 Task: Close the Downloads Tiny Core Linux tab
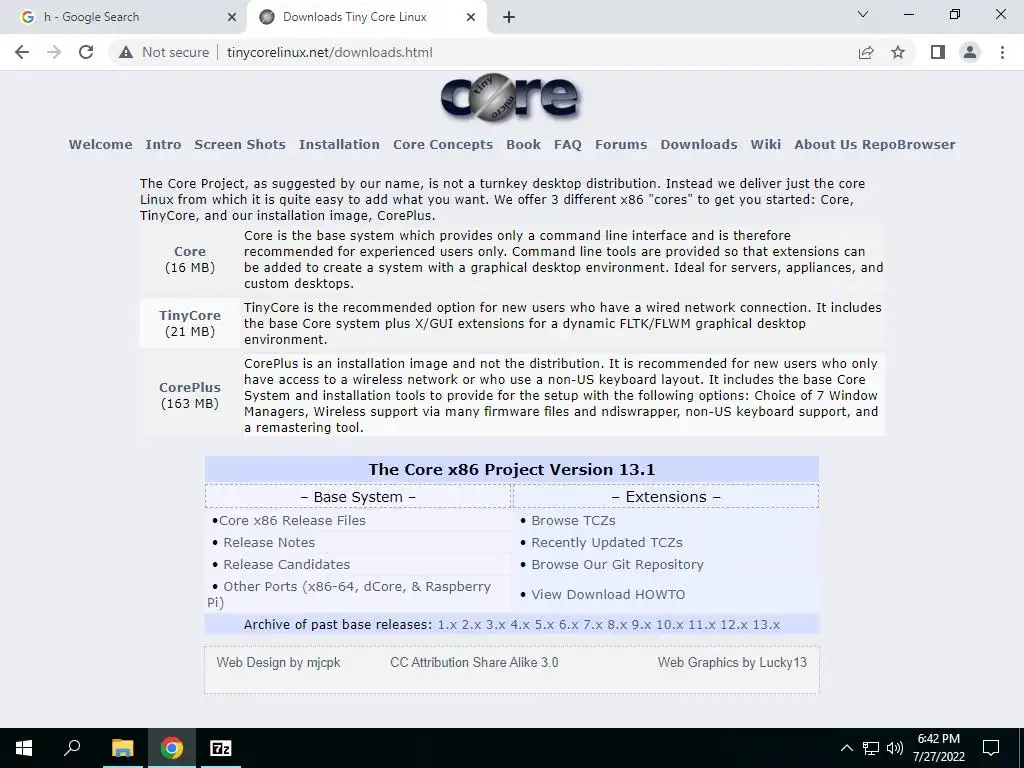click(x=471, y=17)
